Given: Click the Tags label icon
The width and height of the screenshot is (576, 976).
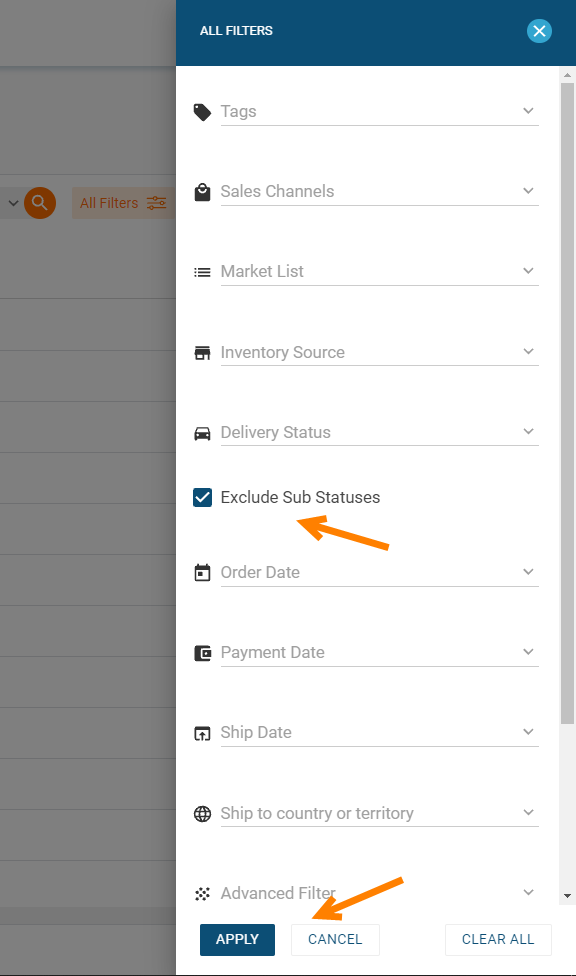Looking at the screenshot, I should click(x=202, y=112).
